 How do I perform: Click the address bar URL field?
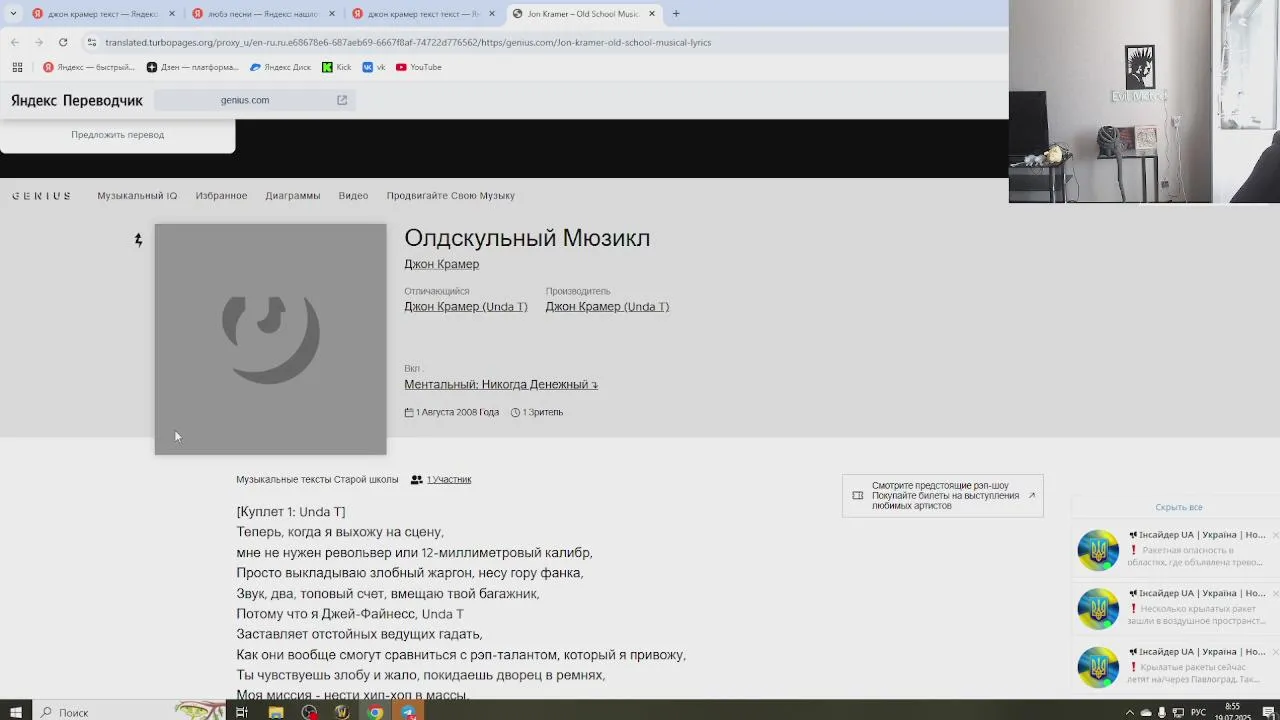[540, 42]
